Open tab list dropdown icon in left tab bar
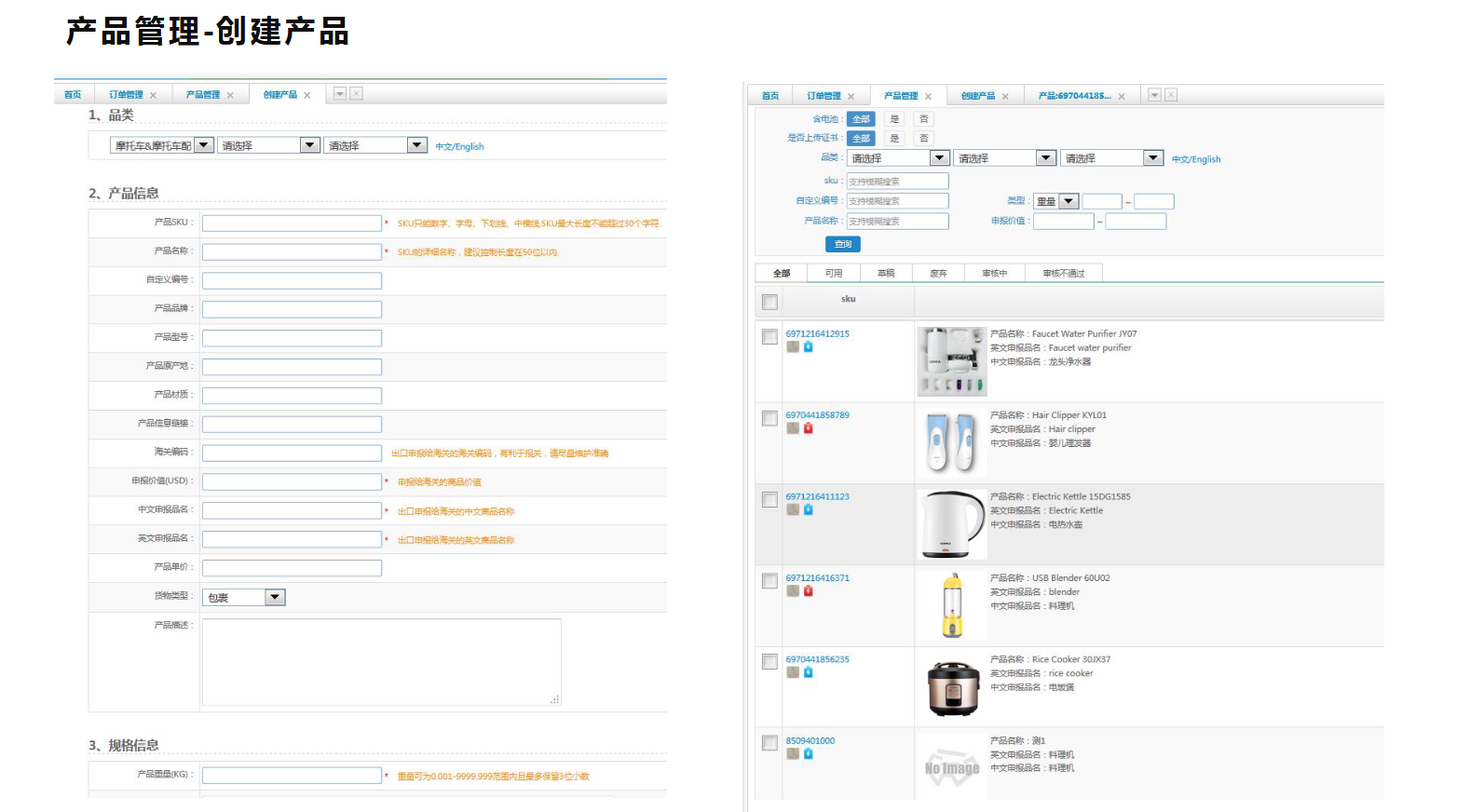 pyautogui.click(x=340, y=94)
